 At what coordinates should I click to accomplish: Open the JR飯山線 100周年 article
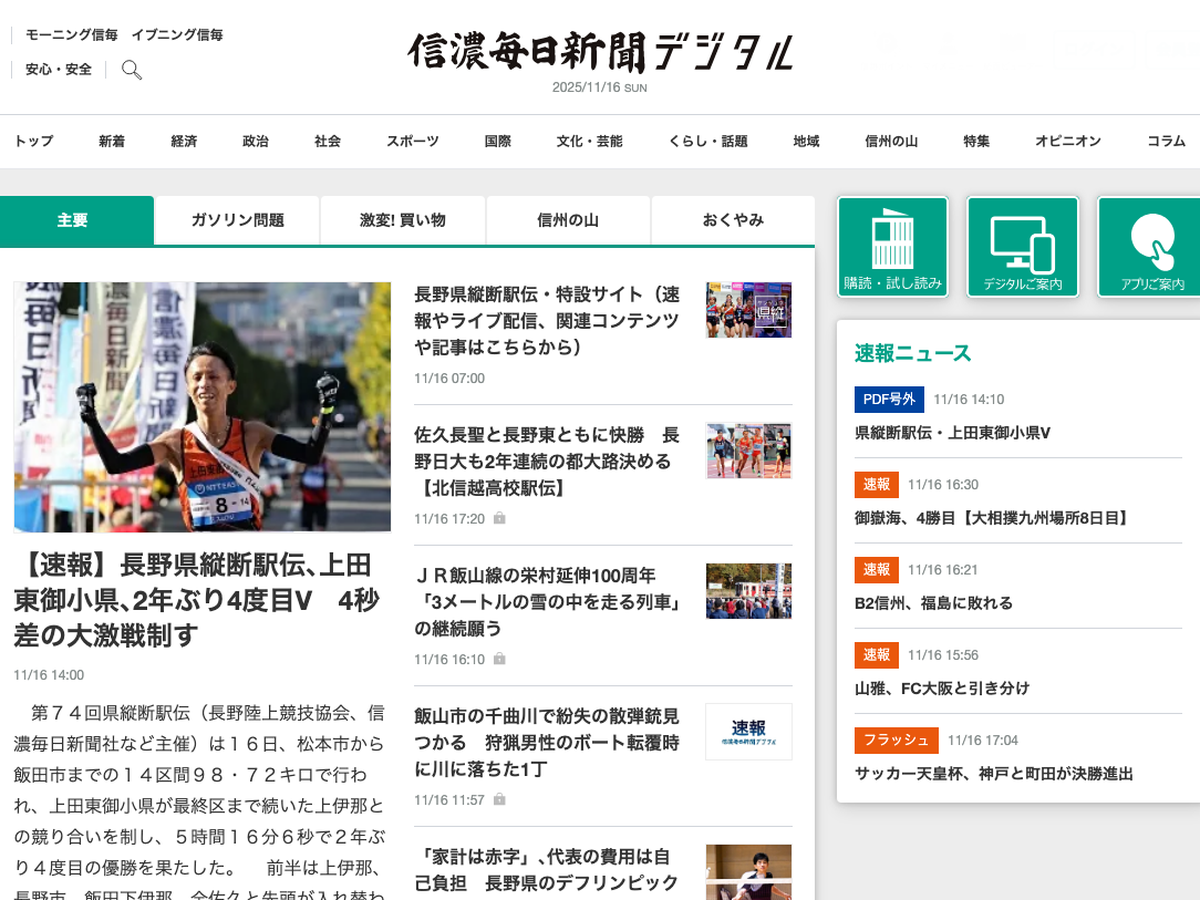(547, 602)
